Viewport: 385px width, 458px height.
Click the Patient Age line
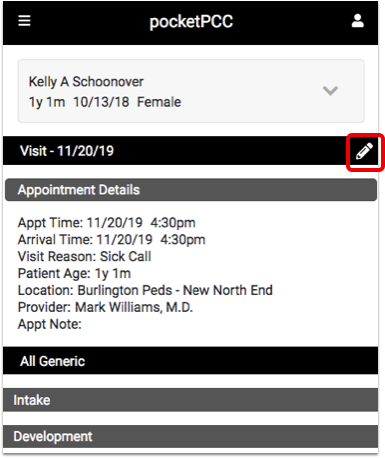(x=74, y=273)
